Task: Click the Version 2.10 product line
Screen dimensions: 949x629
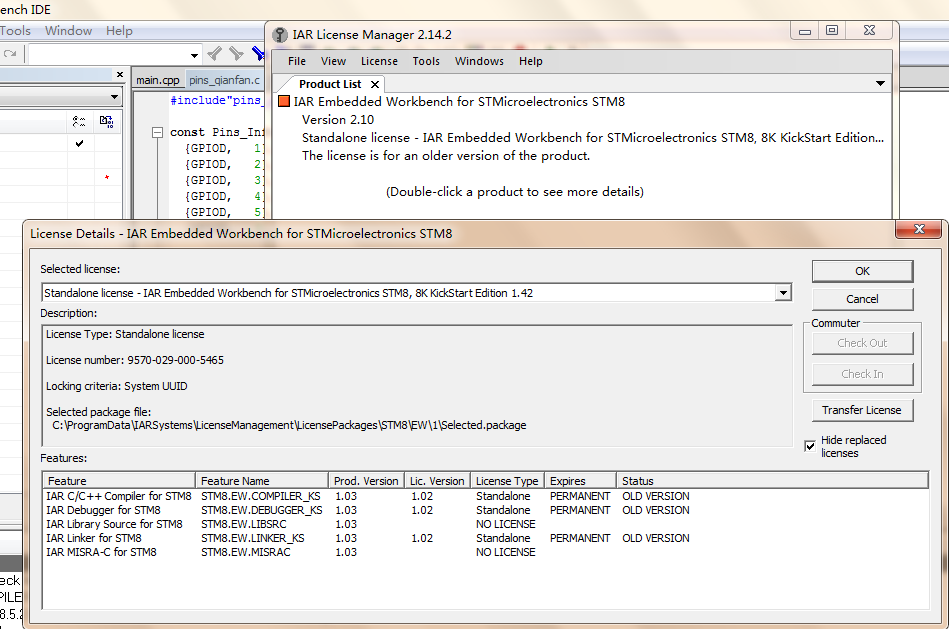Action: coord(338,120)
